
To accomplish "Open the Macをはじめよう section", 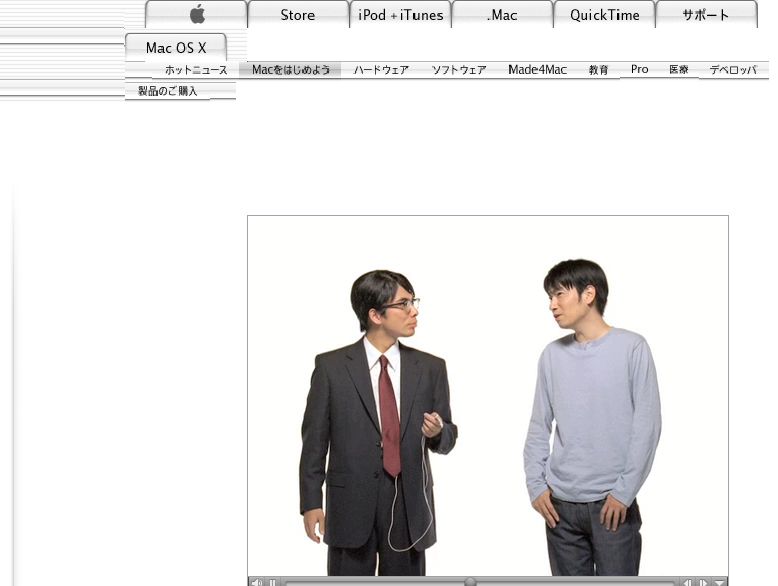I will click(290, 70).
